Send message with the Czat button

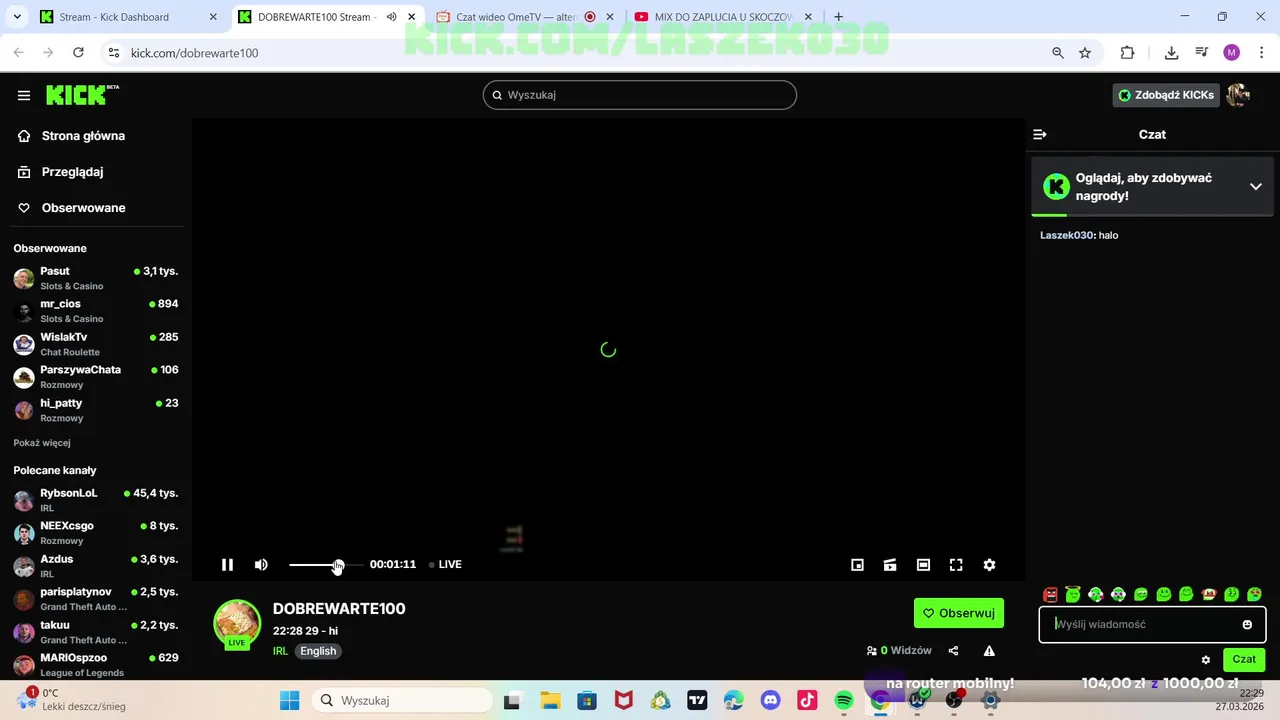(x=1244, y=660)
